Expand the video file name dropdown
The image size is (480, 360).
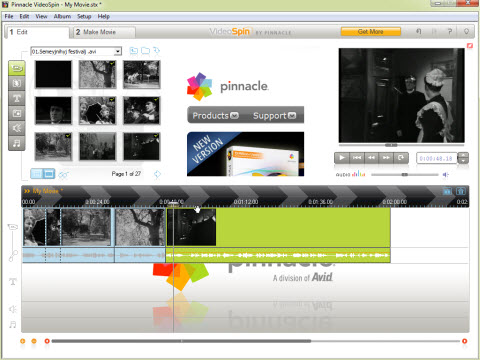tap(118, 51)
